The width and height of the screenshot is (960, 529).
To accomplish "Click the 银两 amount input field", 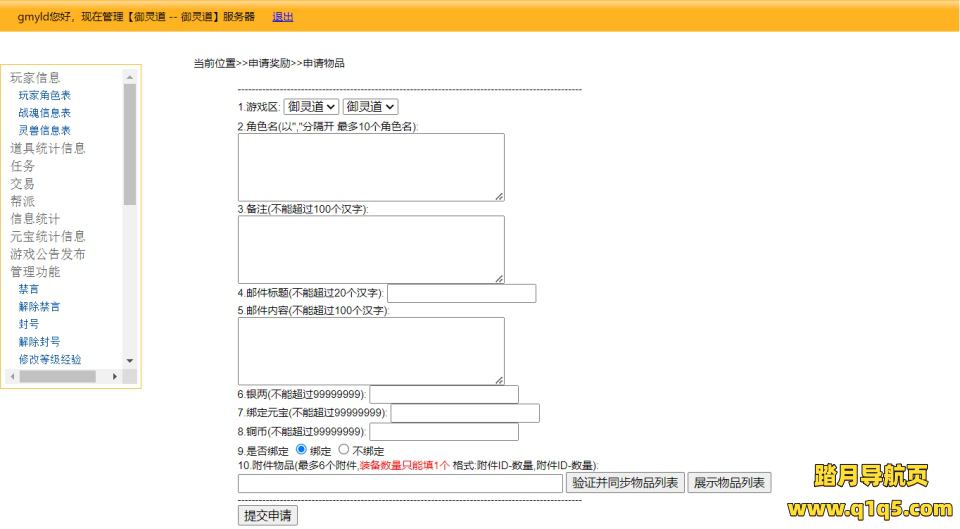I will pyautogui.click(x=444, y=394).
